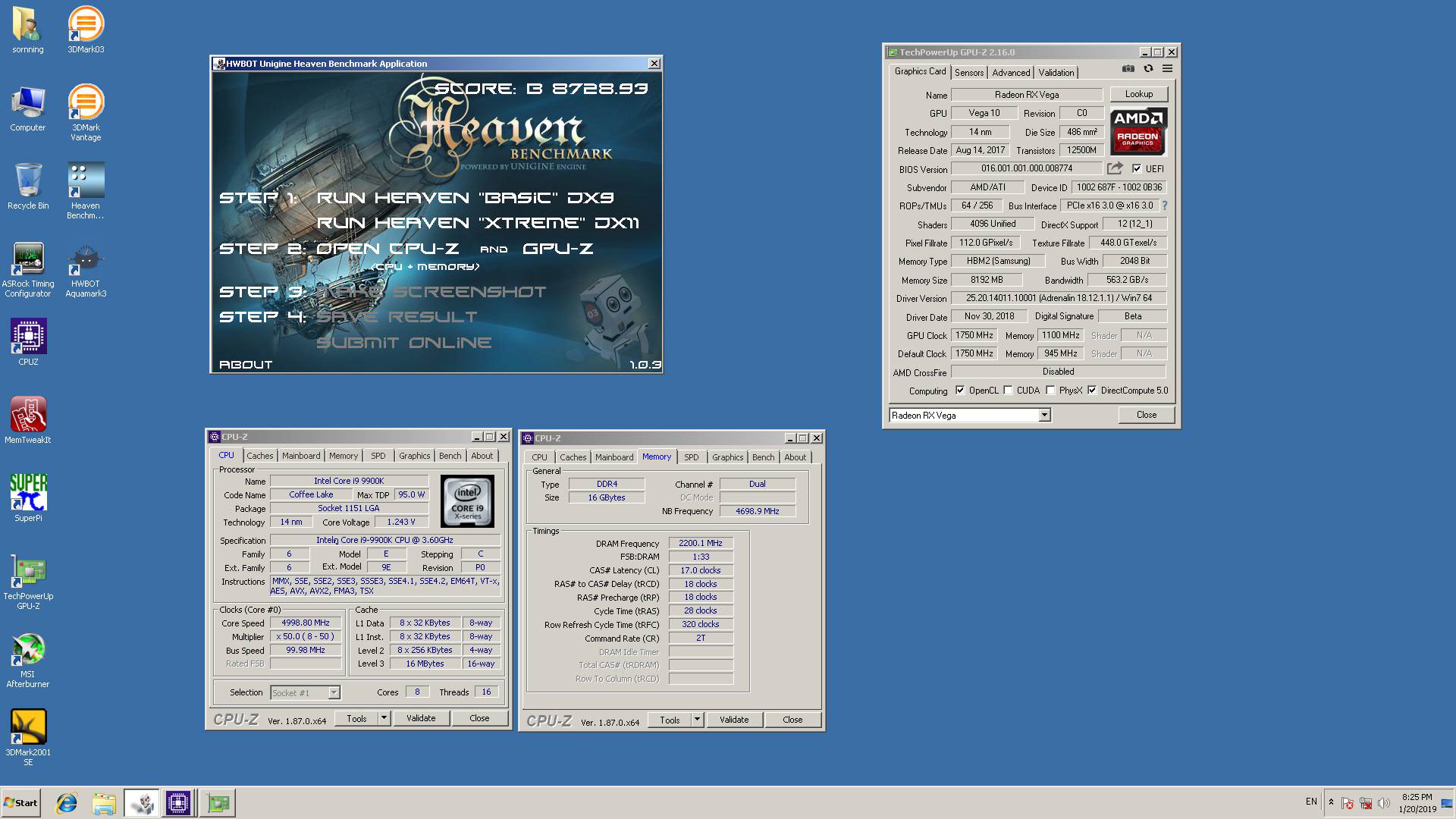Switch to Heaven Benchmark taskbar item
This screenshot has height=819, width=1456.
142,803
